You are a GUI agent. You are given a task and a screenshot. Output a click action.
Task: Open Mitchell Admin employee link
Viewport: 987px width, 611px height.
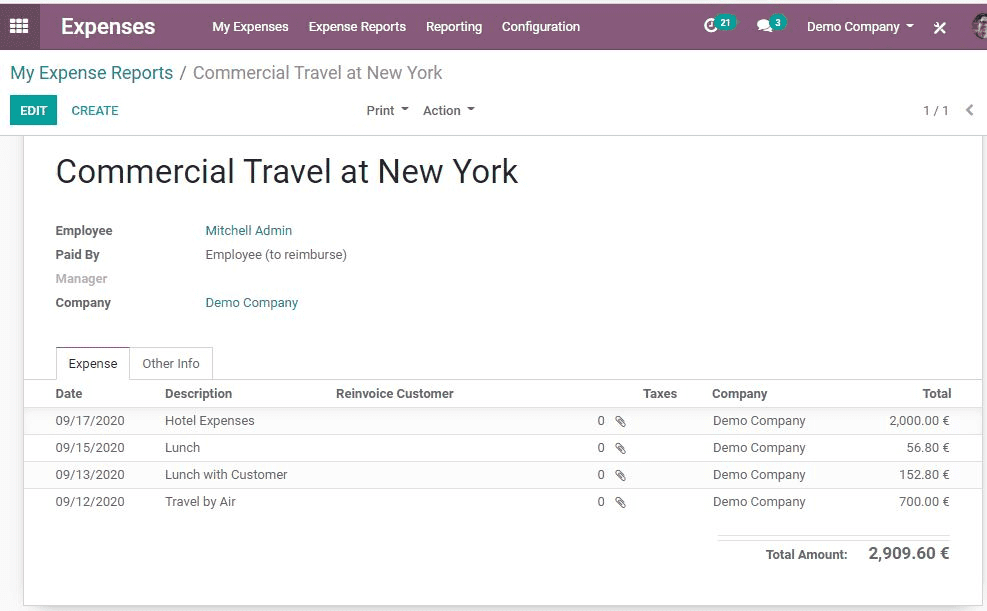[249, 230]
